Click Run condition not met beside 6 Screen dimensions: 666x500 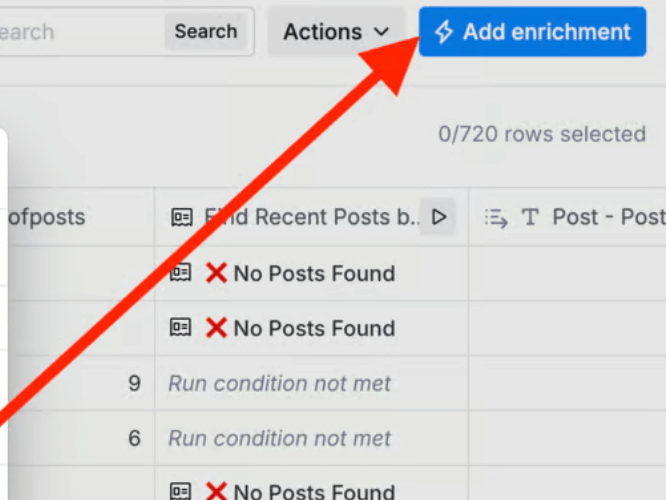(x=279, y=438)
